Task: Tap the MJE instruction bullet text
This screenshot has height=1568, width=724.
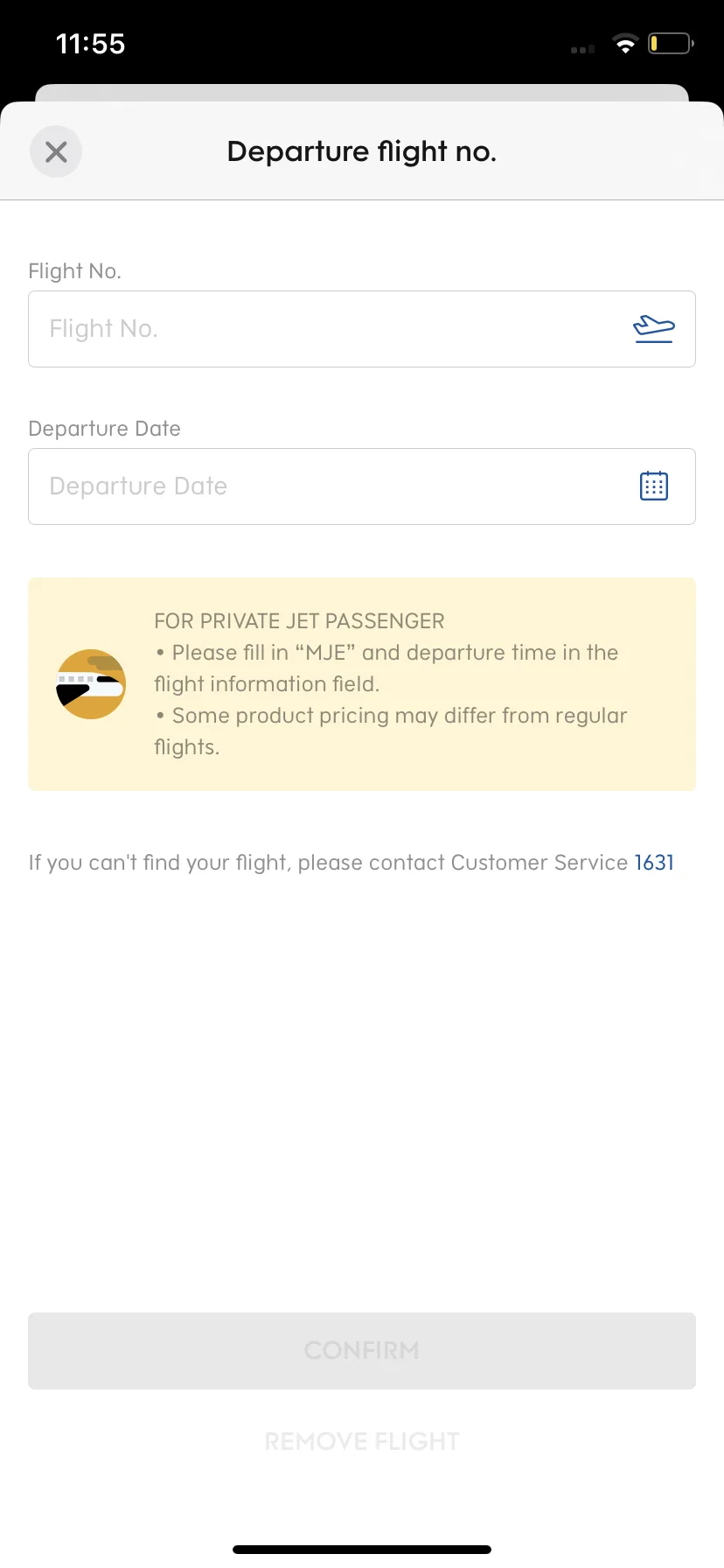Action: [386, 668]
